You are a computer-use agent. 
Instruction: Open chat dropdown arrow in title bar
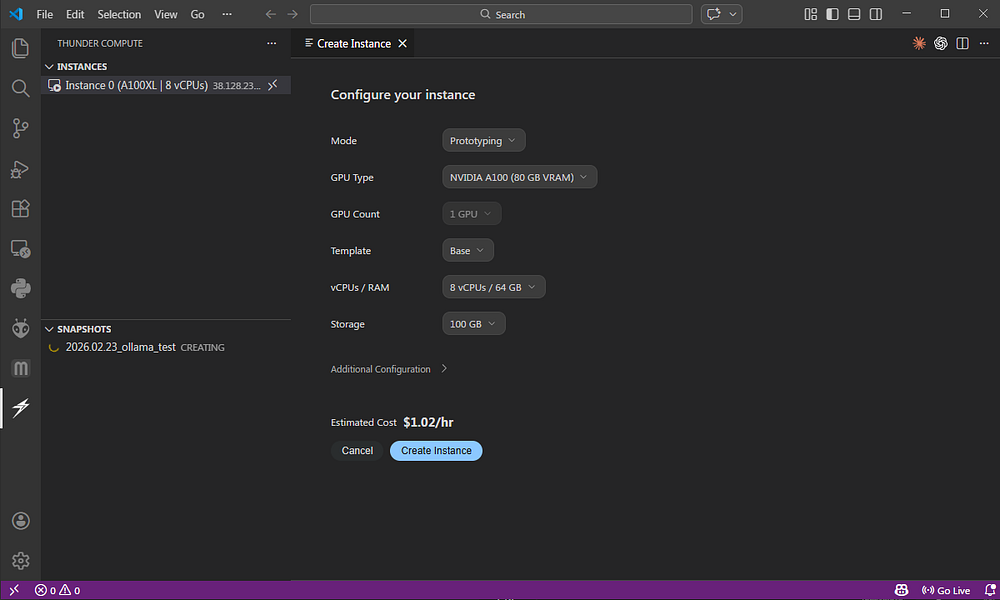[x=733, y=14]
